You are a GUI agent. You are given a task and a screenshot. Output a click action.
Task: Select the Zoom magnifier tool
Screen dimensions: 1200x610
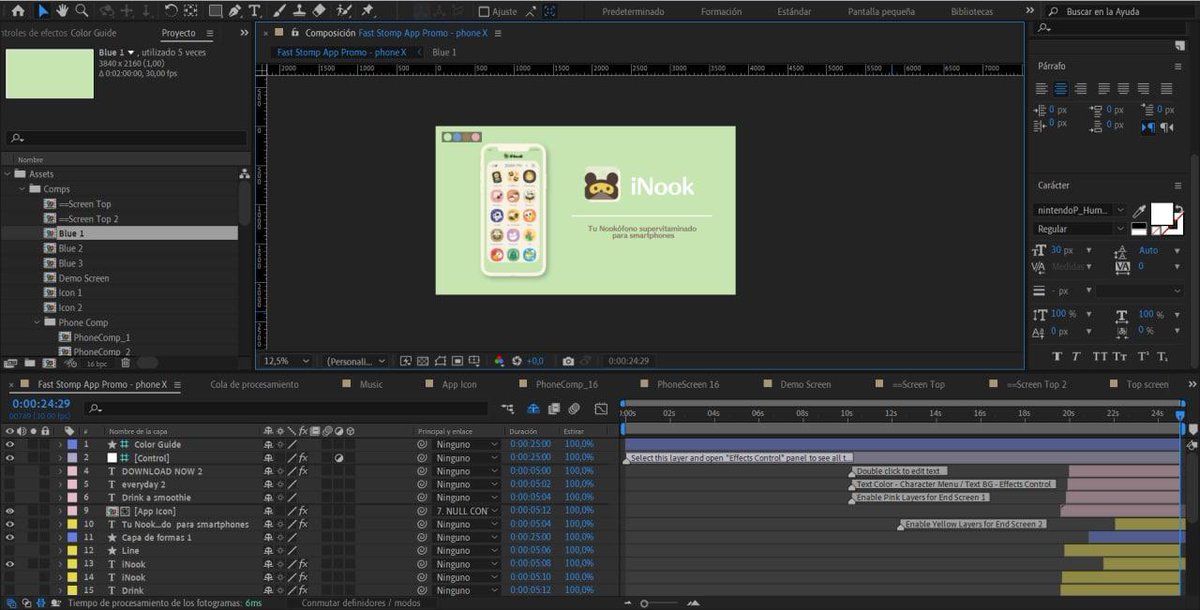[x=82, y=11]
